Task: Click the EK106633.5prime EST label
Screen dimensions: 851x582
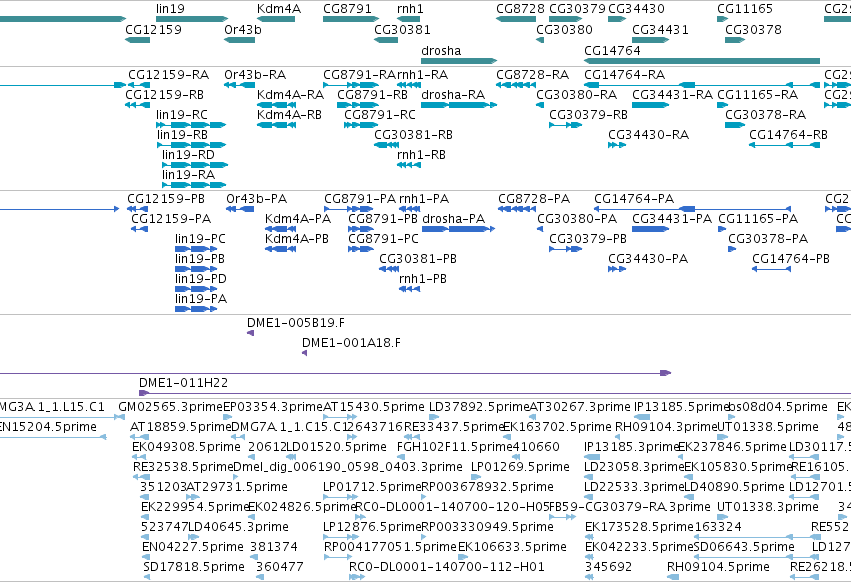Action: [512, 547]
